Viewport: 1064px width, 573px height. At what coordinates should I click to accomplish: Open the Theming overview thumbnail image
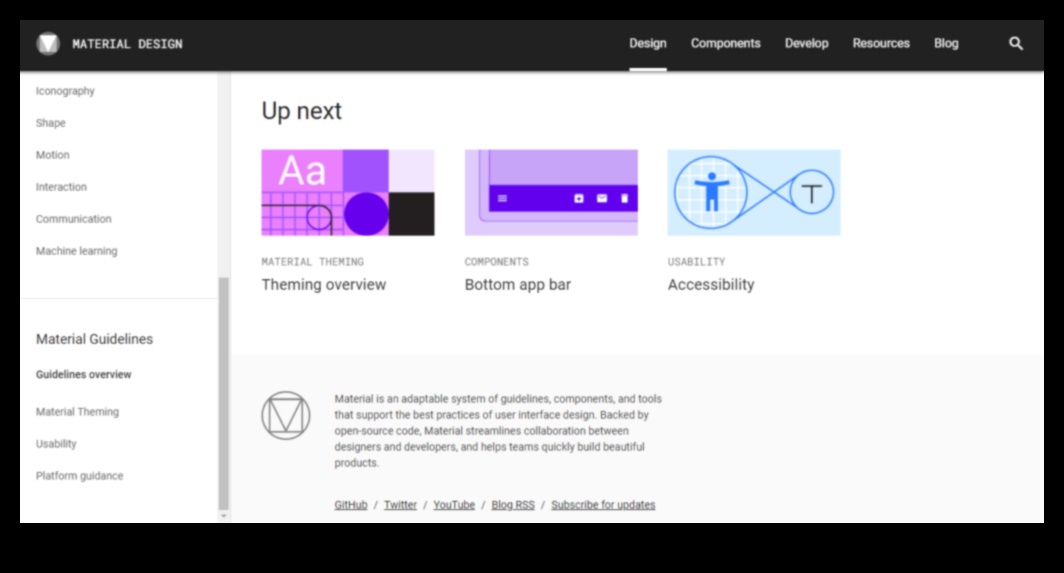click(x=348, y=193)
